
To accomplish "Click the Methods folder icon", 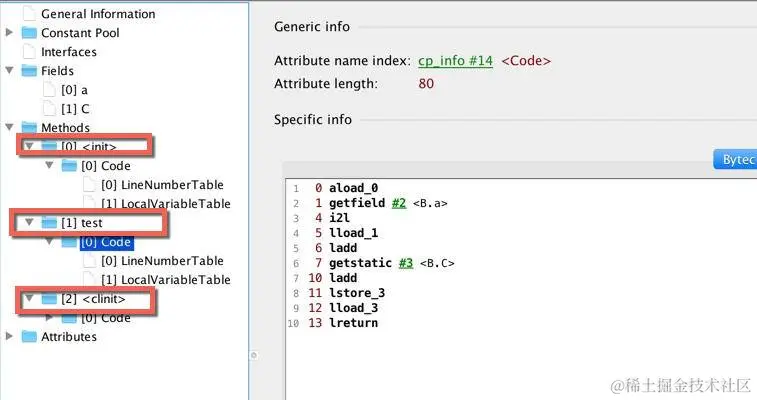I will point(29,127).
